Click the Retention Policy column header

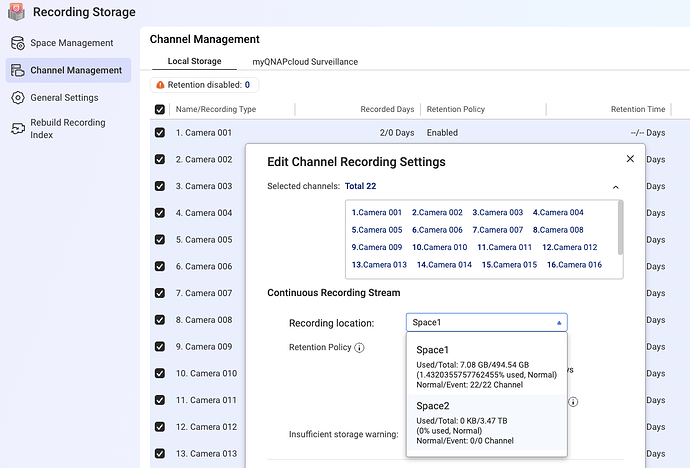coord(458,109)
